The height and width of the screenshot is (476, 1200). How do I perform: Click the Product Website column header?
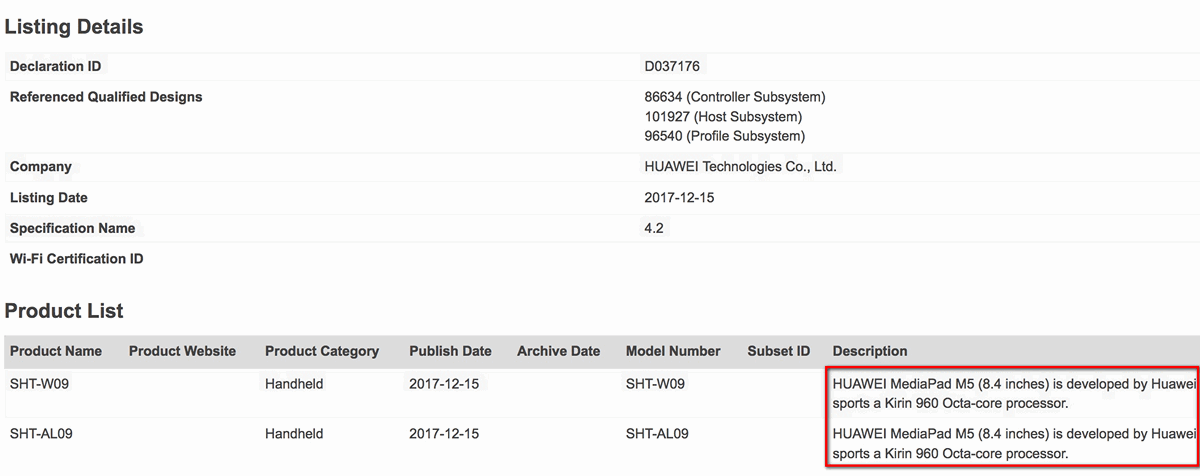[x=183, y=351]
